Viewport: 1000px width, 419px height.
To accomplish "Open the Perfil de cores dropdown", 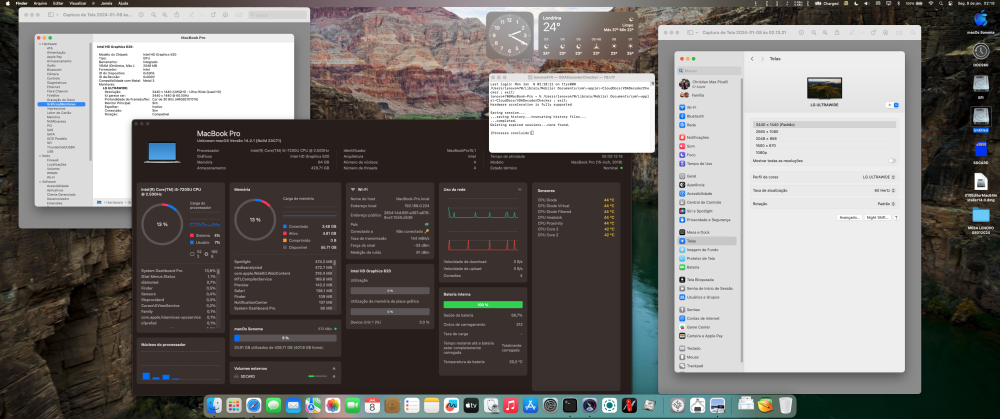I will point(878,177).
